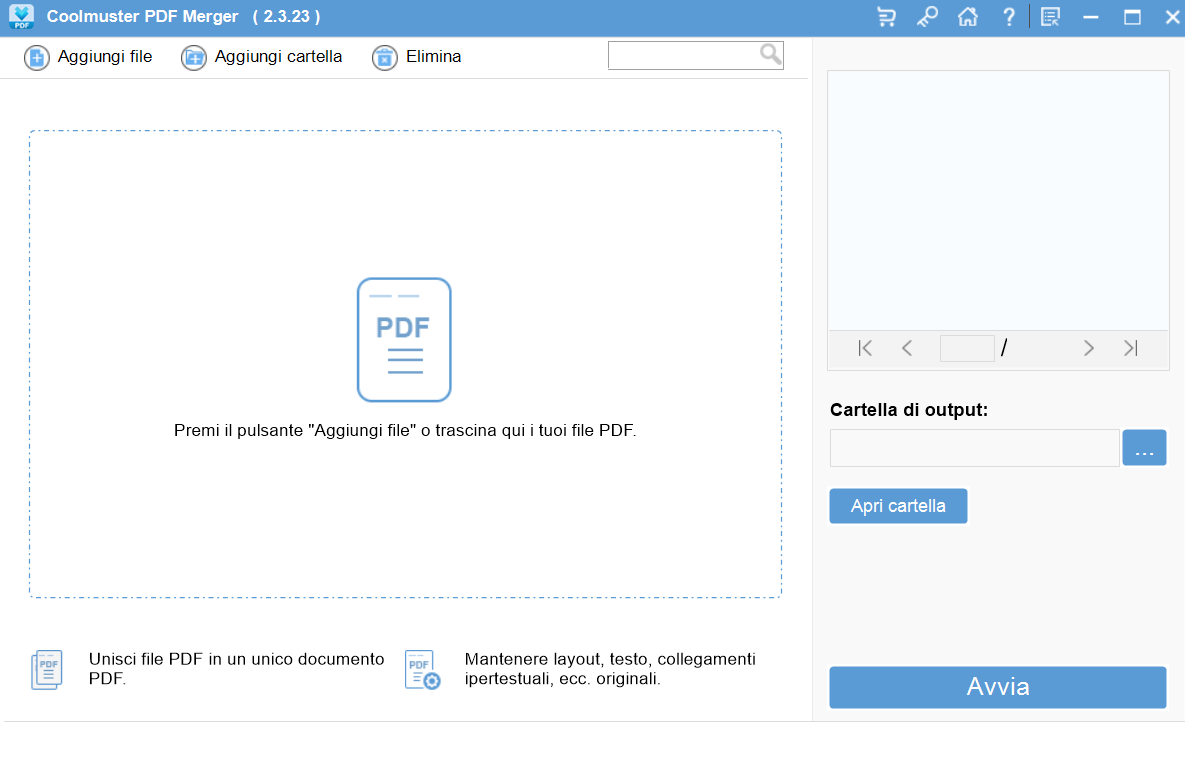Click the PDF gear layout icon
Screen dimensions: 1185x760
click(422, 669)
